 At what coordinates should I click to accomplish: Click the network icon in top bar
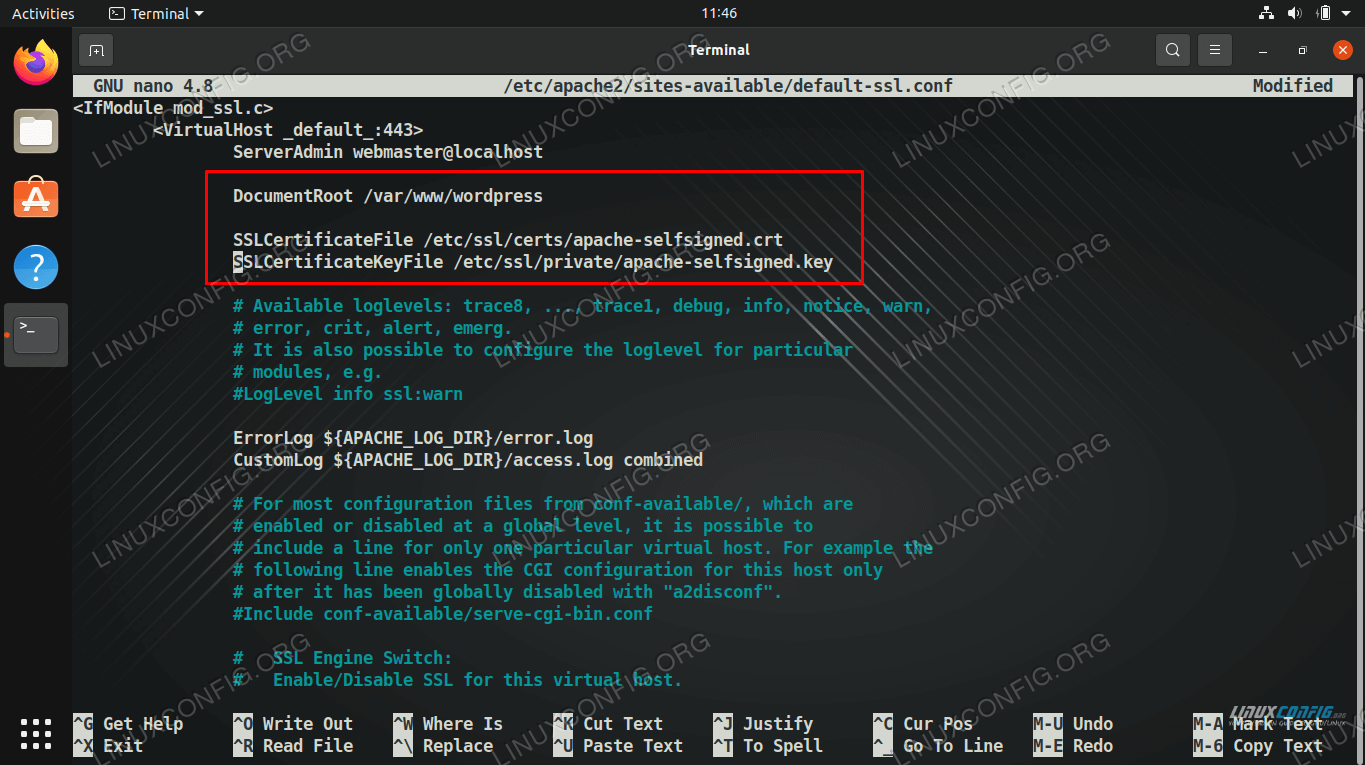point(1266,13)
